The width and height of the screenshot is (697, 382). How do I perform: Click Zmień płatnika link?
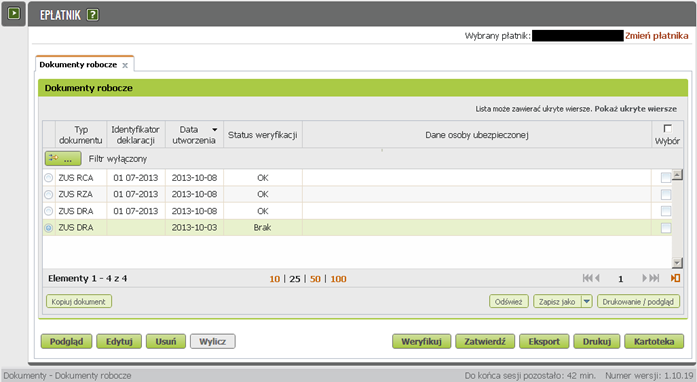[x=657, y=36]
